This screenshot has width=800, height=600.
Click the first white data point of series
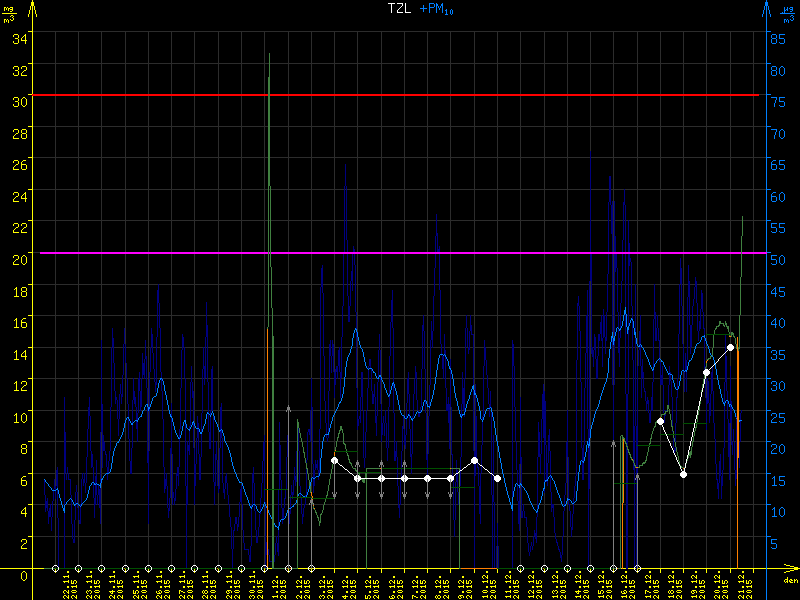(x=334, y=460)
